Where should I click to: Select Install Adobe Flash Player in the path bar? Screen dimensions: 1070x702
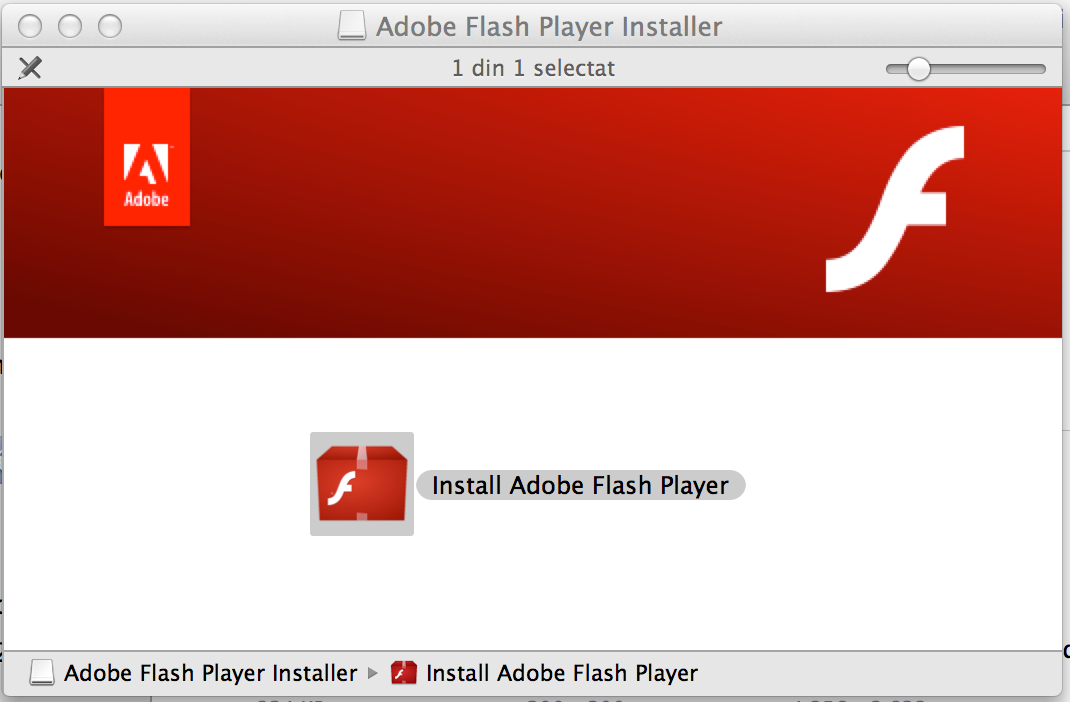click(x=562, y=673)
